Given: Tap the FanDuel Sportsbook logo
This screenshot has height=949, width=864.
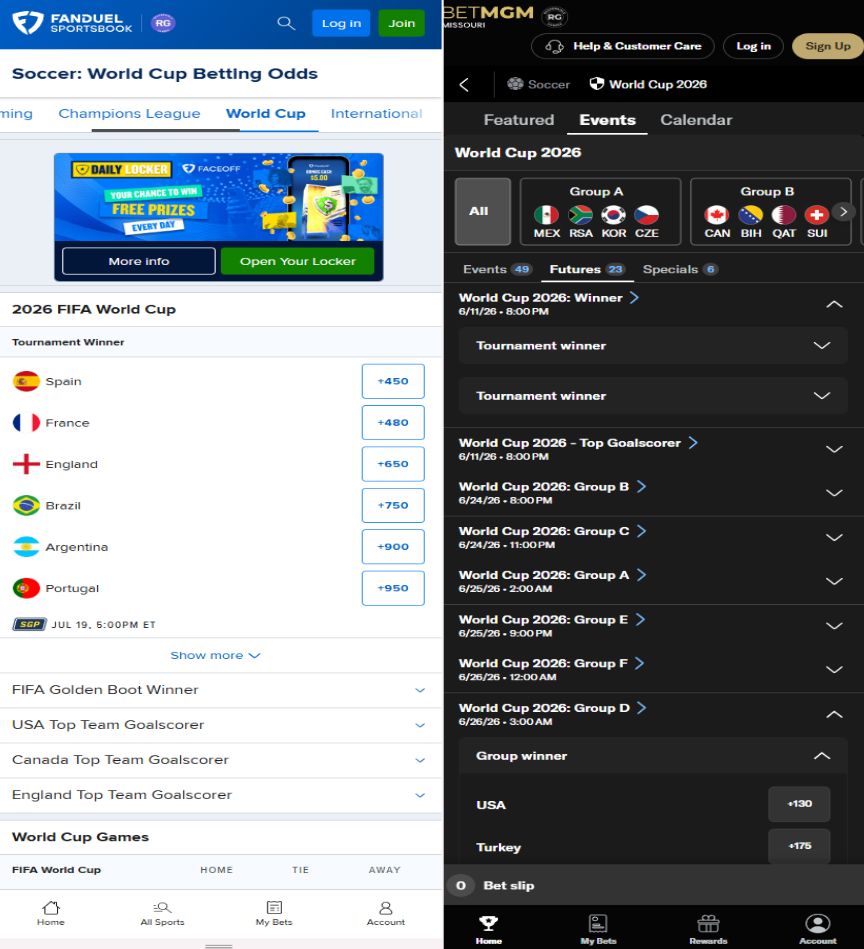Looking at the screenshot, I should point(72,23).
